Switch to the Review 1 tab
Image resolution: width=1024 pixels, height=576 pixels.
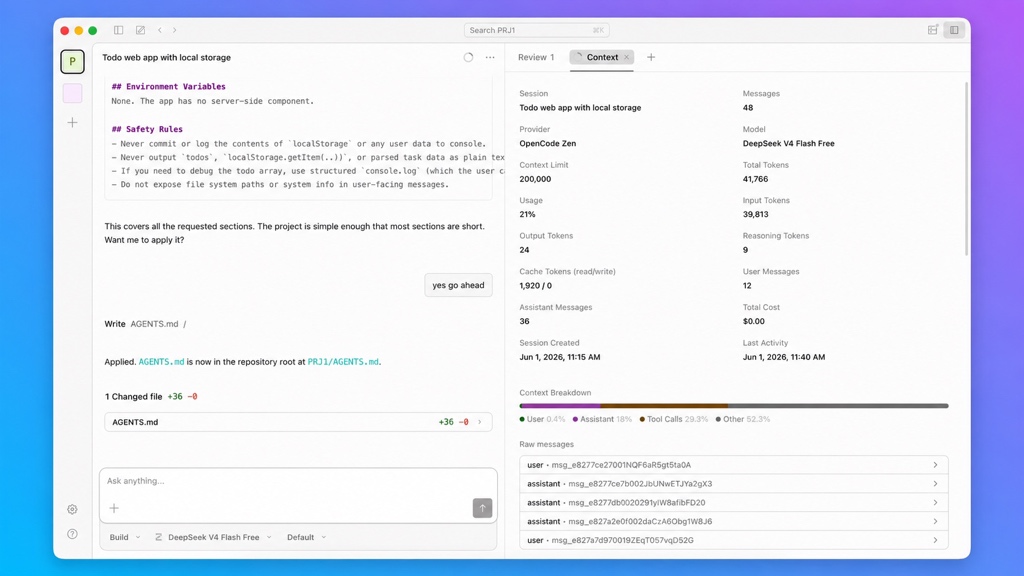(x=536, y=57)
